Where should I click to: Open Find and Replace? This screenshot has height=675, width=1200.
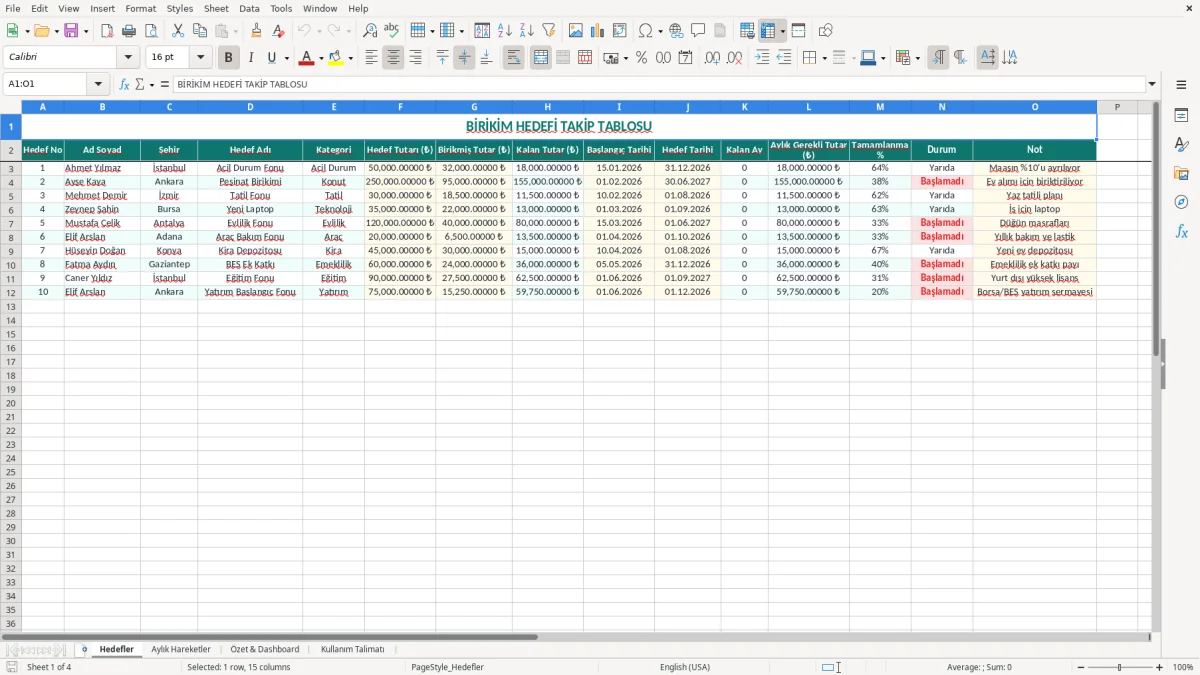click(x=370, y=31)
